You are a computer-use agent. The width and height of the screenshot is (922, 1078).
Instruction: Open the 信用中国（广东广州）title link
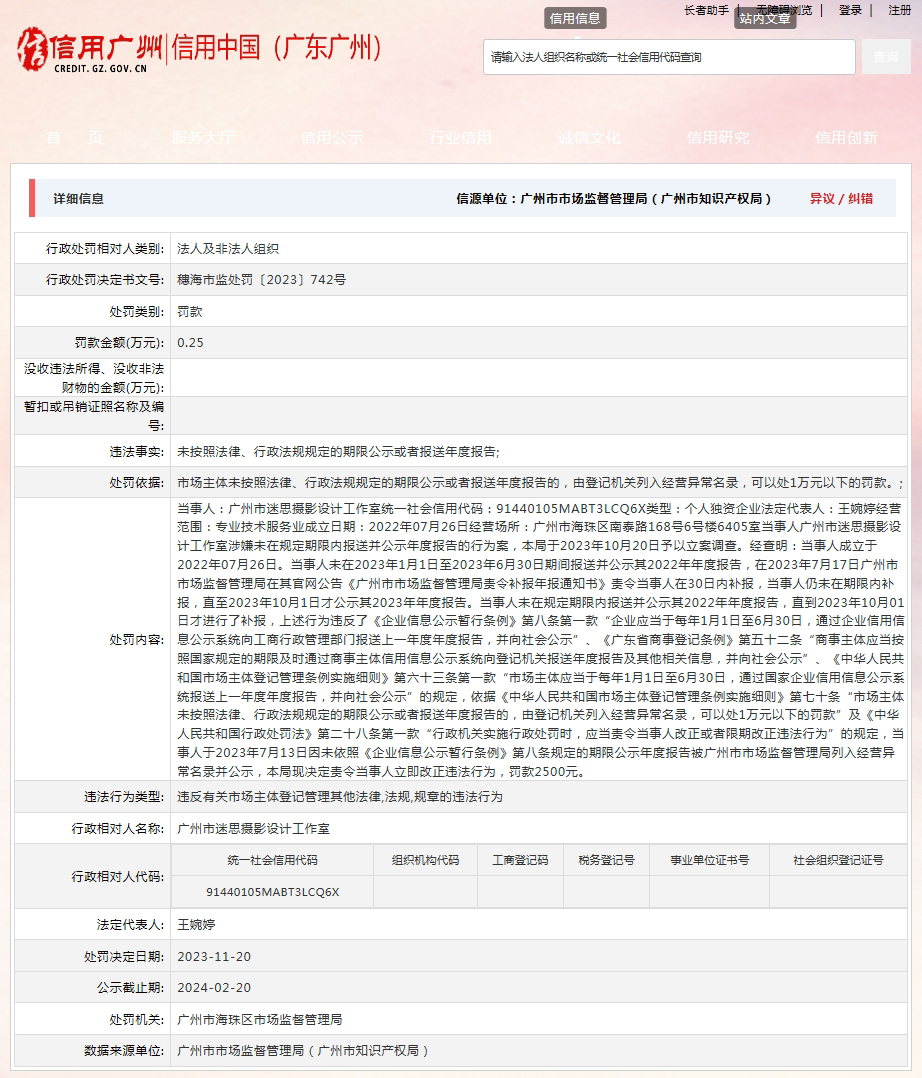(x=276, y=47)
